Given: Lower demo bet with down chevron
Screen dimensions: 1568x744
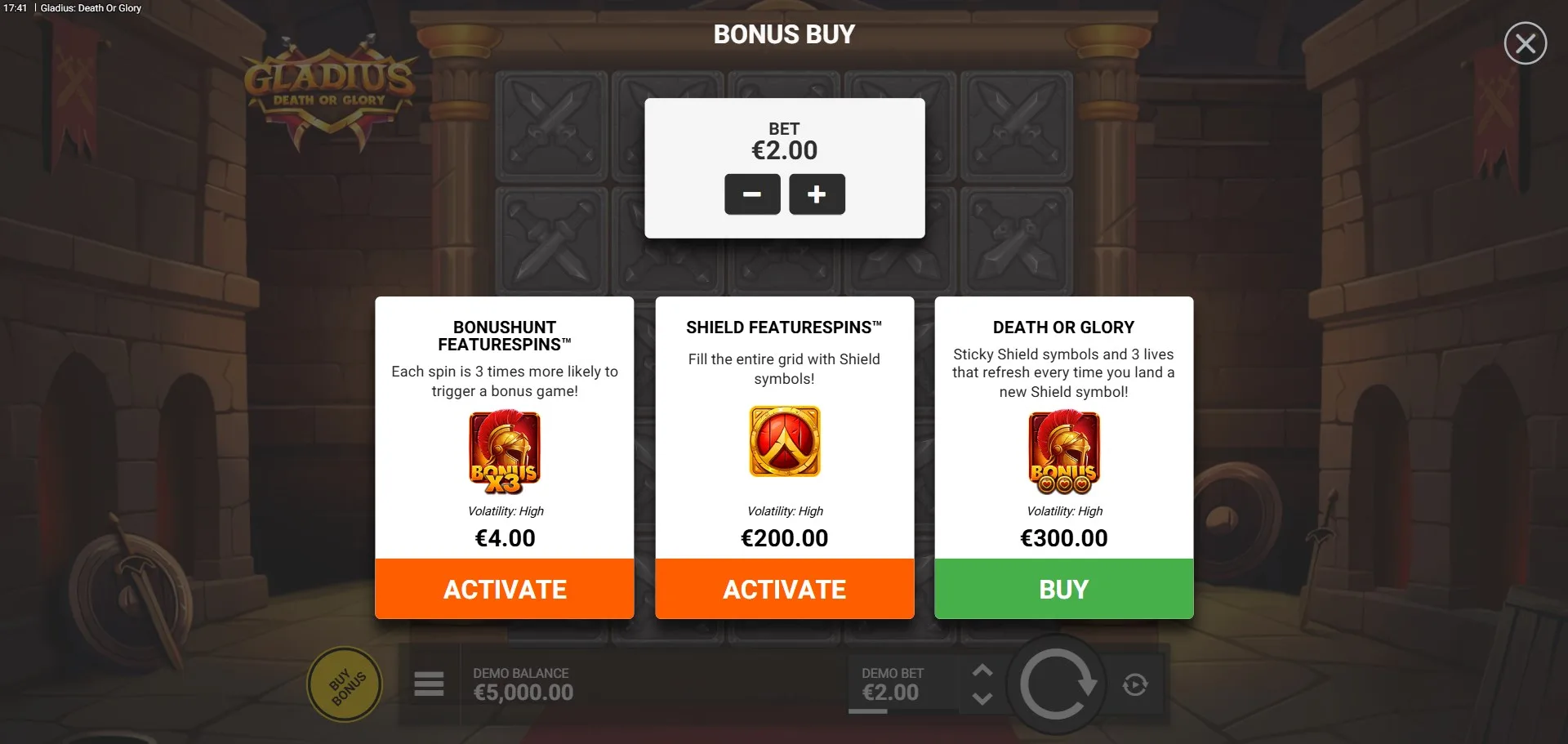Looking at the screenshot, I should (982, 698).
